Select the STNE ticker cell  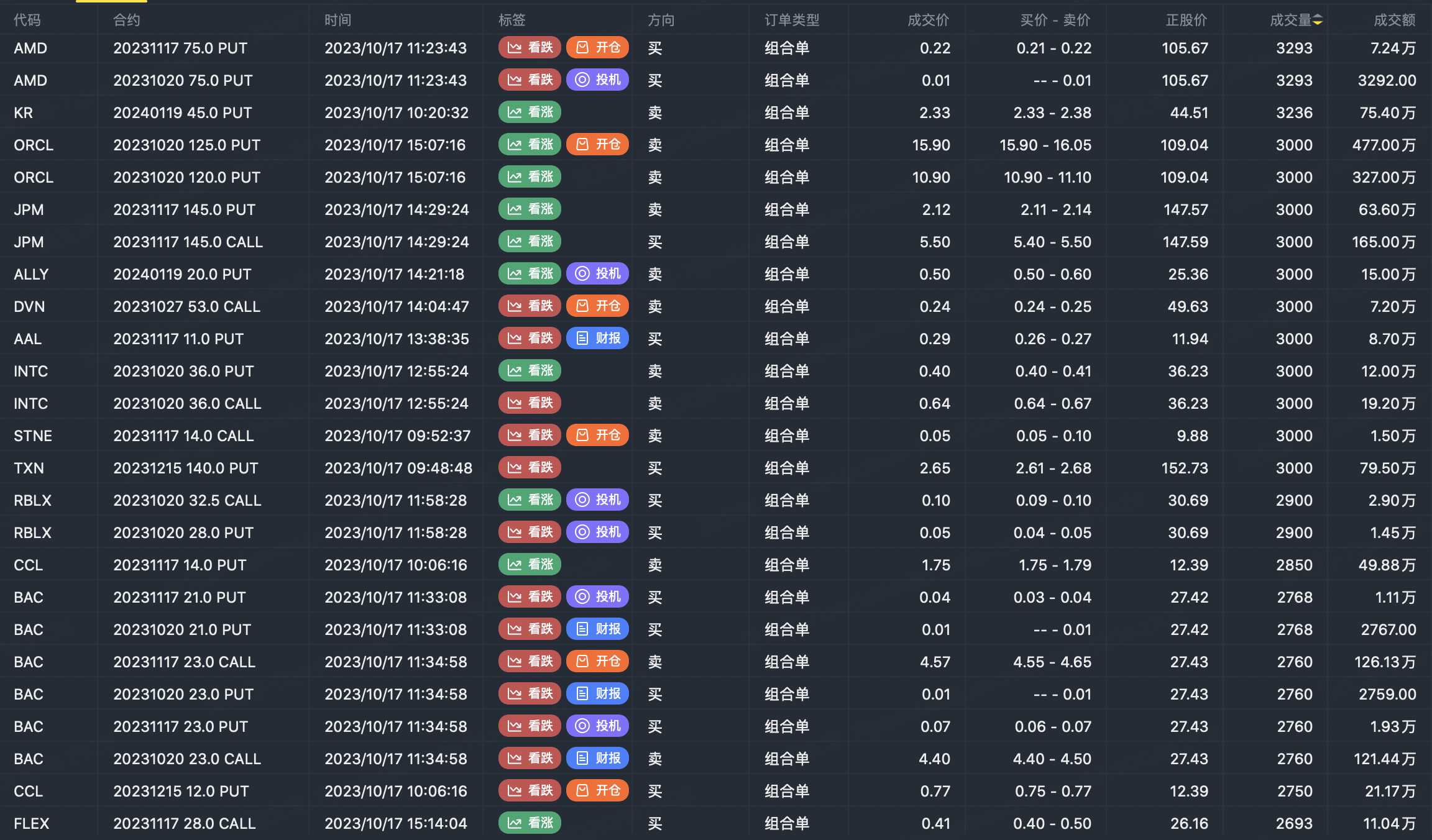click(x=33, y=436)
